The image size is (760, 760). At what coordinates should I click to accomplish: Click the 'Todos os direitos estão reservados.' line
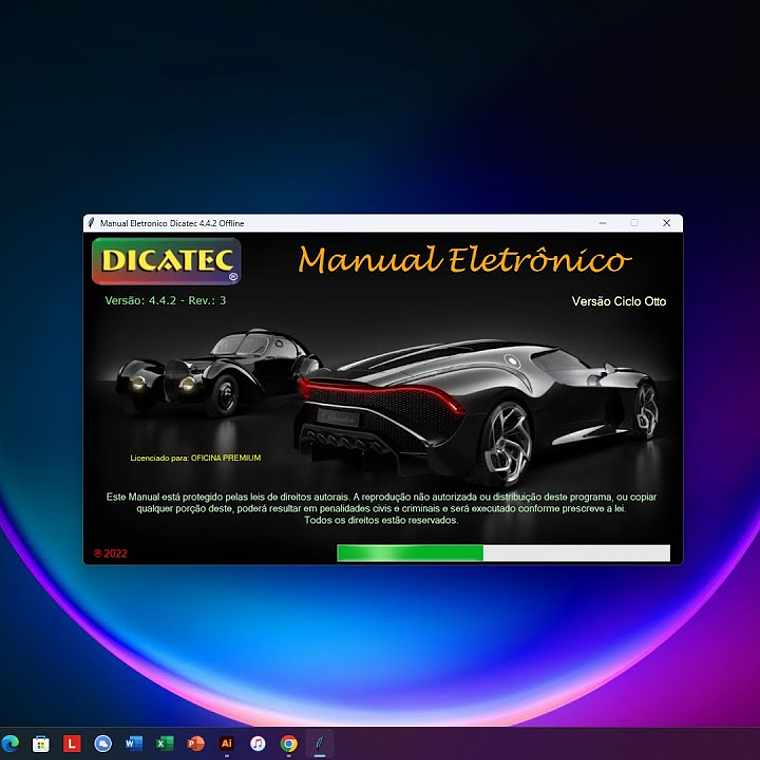(x=381, y=520)
